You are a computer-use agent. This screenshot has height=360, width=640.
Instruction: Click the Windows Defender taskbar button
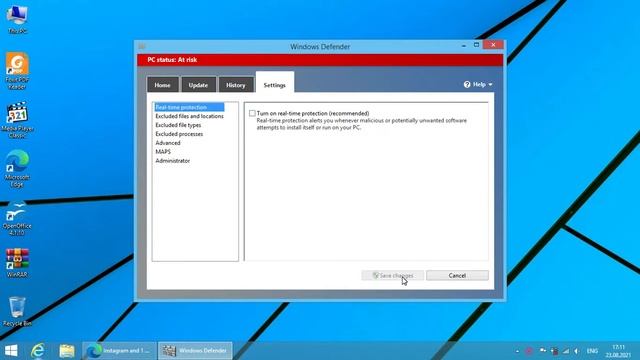coord(195,351)
